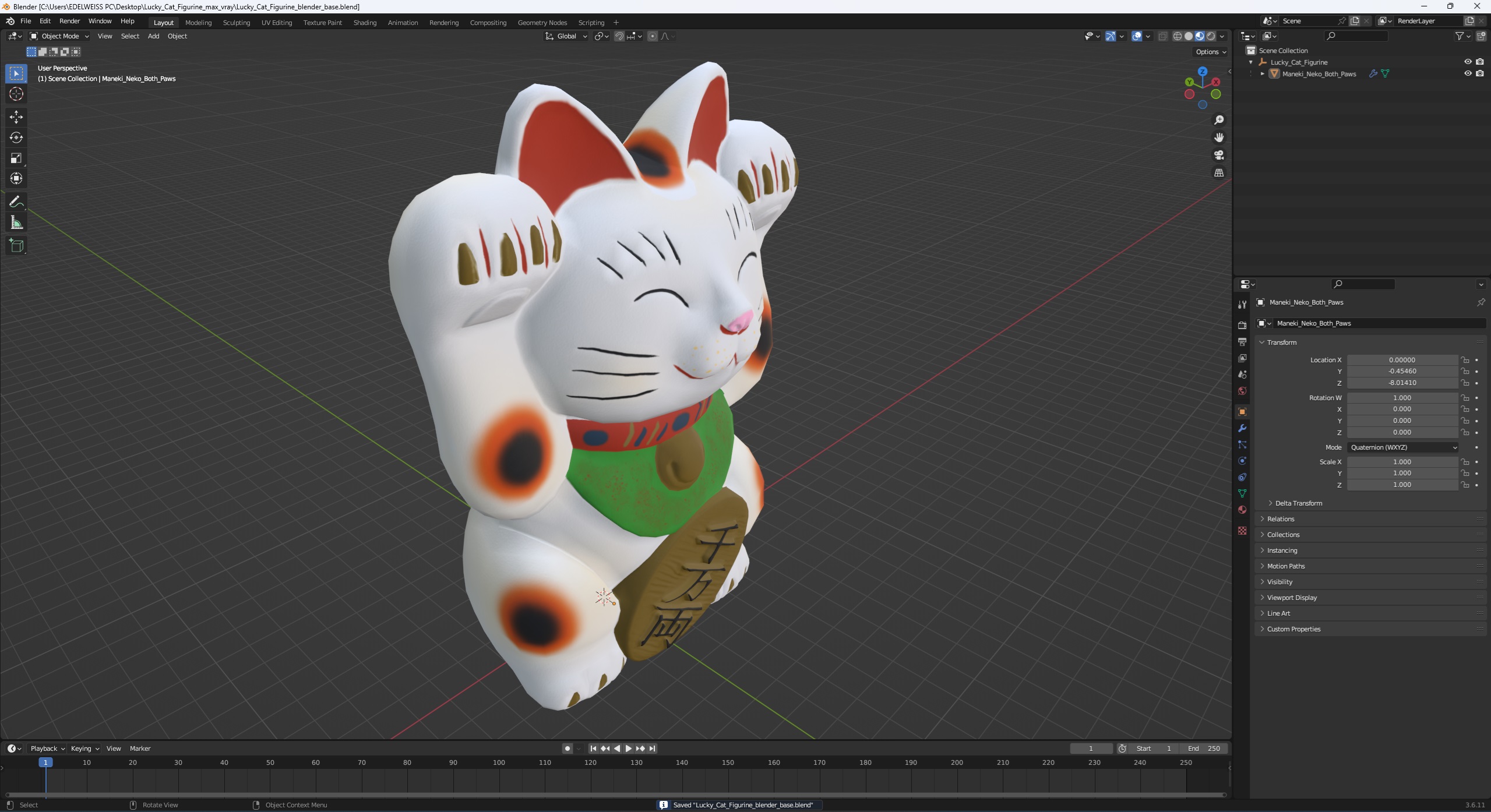Image resolution: width=1491 pixels, height=812 pixels.
Task: Switch to Wireframe viewport shading
Action: pyautogui.click(x=1178, y=36)
